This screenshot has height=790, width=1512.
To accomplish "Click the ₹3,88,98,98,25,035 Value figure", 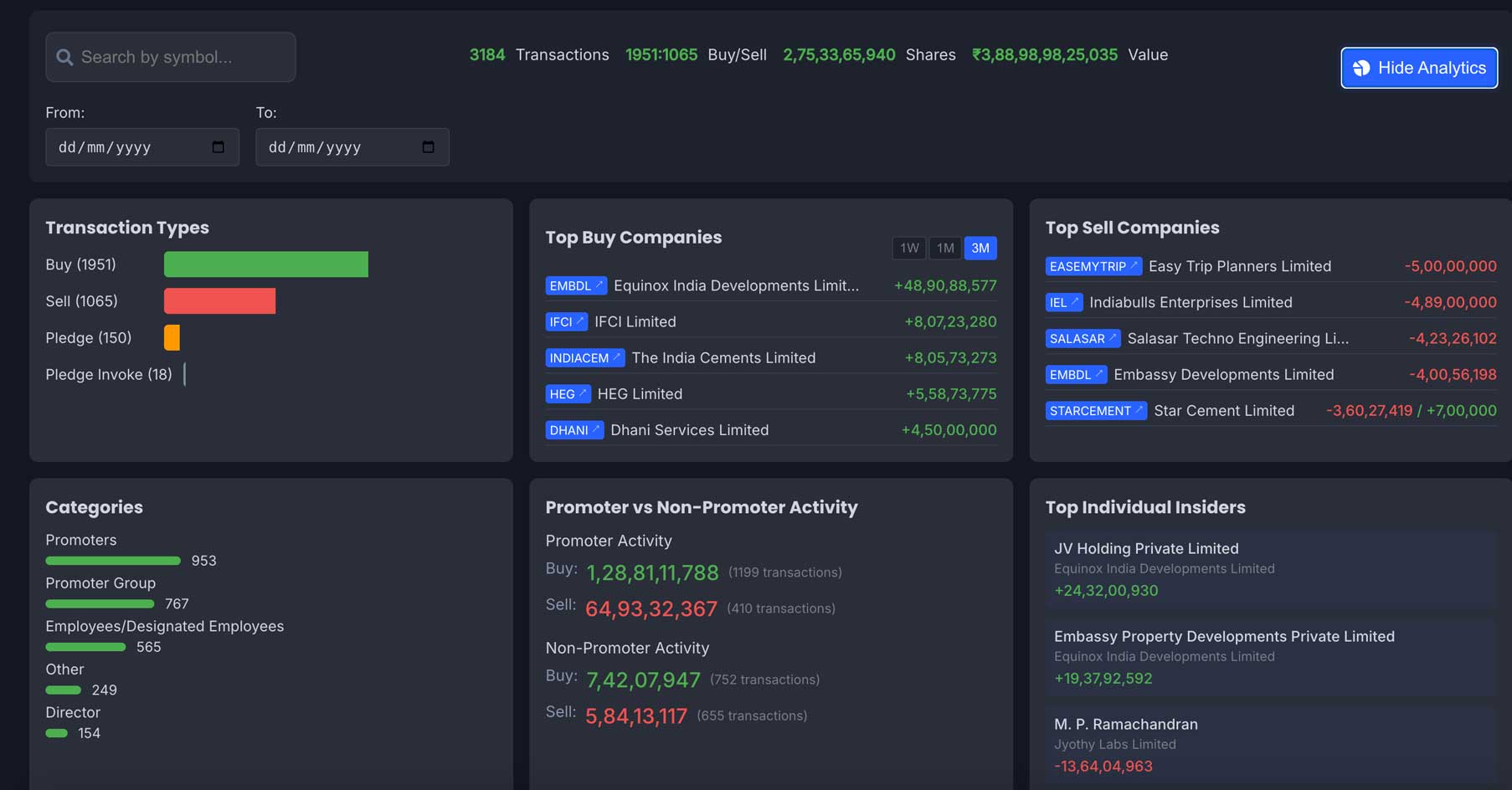I will (1045, 54).
